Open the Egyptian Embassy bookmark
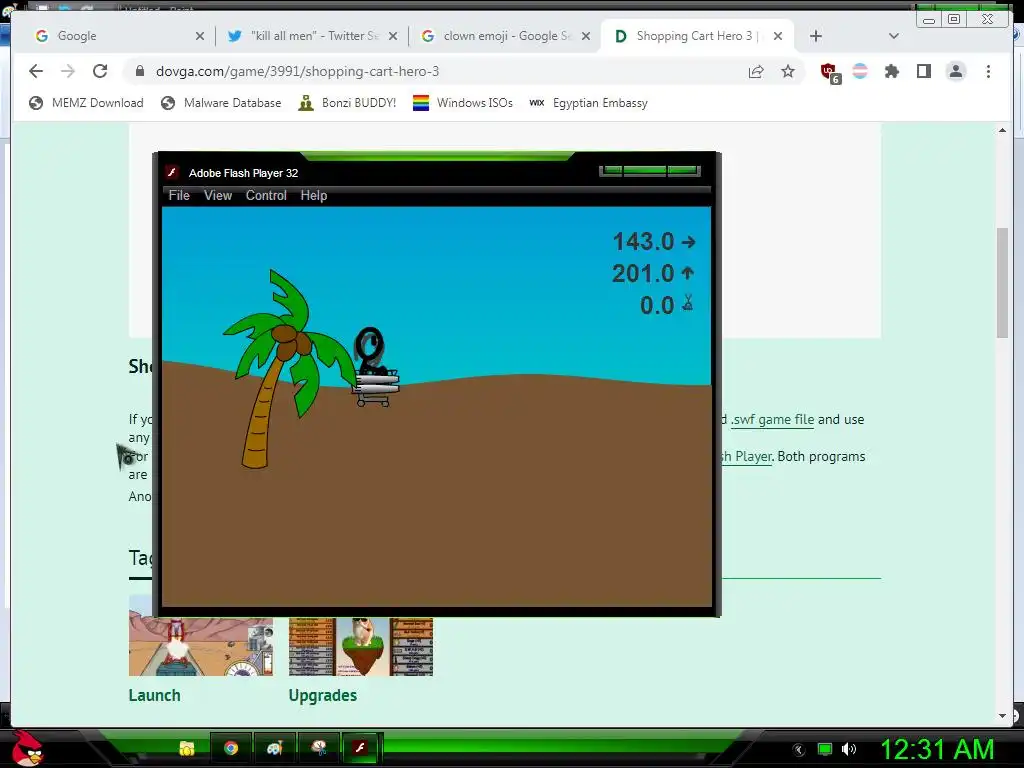1024x768 pixels. (588, 103)
